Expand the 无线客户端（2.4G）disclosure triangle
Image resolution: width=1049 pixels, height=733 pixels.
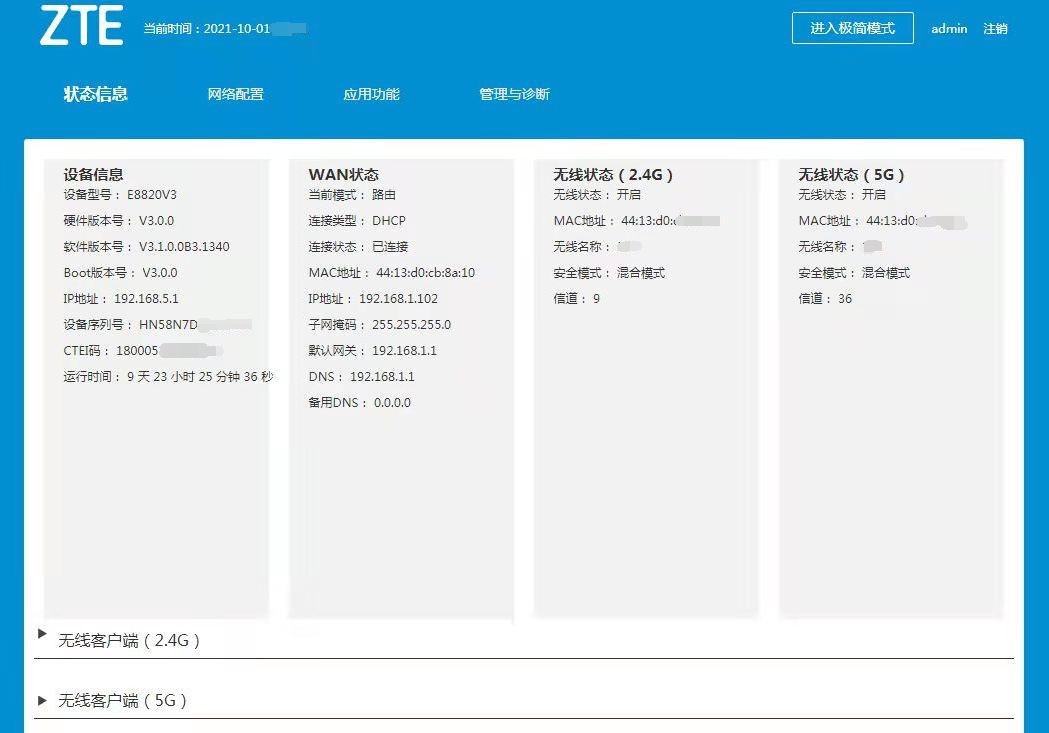[x=42, y=634]
